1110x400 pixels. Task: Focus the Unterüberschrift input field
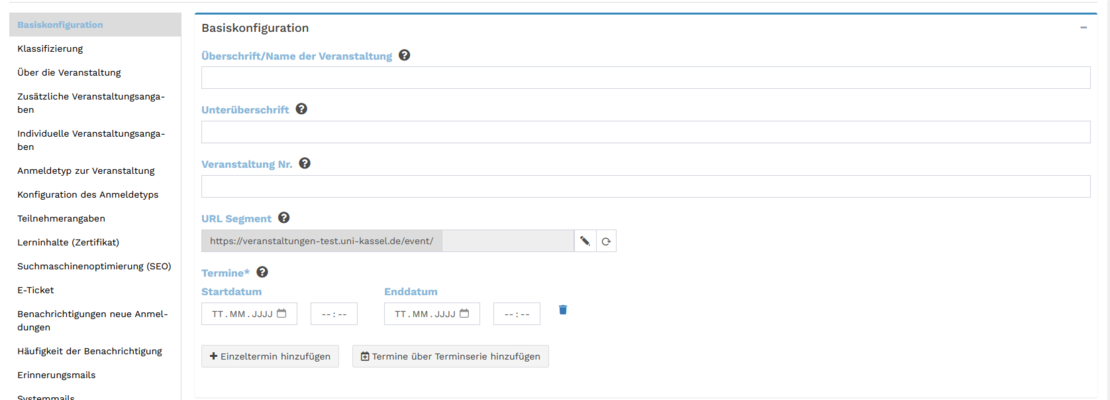pos(646,132)
